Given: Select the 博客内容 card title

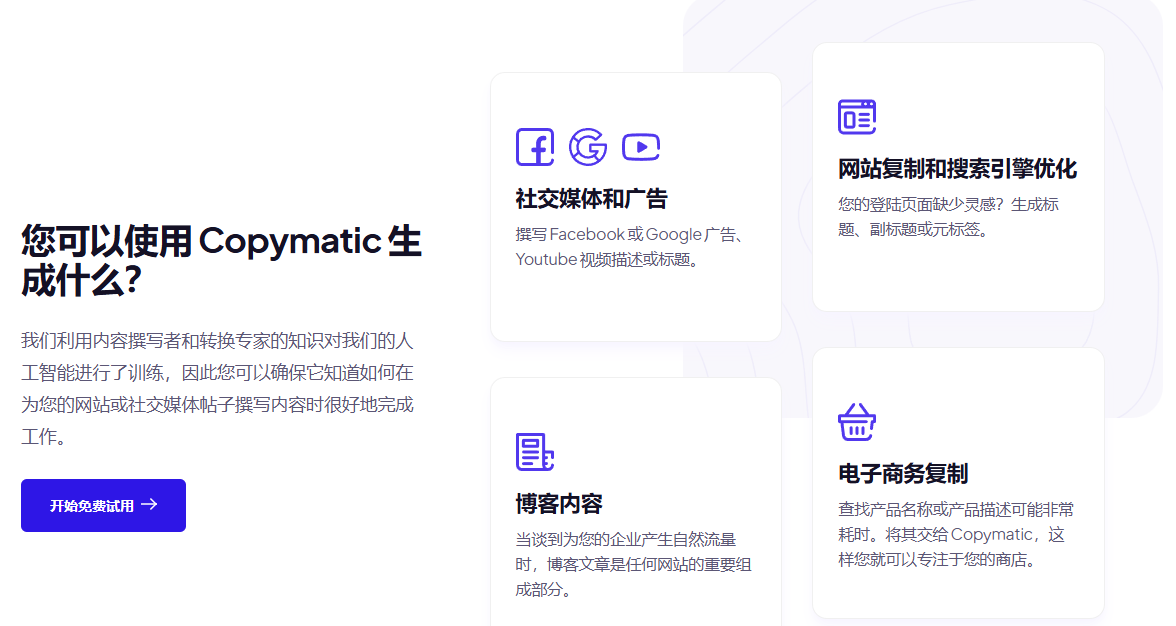Looking at the screenshot, I should pyautogui.click(x=559, y=504).
